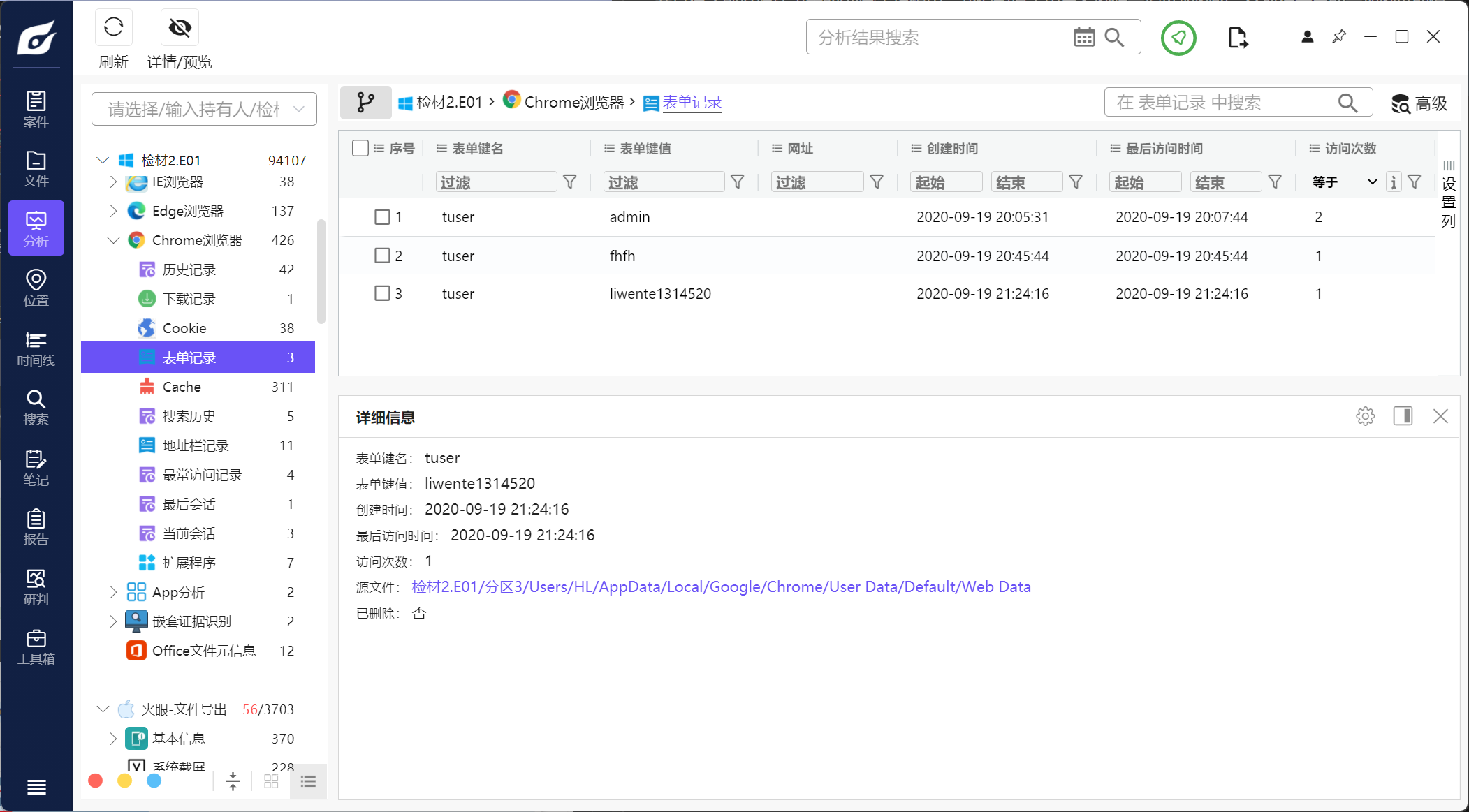The width and height of the screenshot is (1469, 812).
Task: Check the checkbox for row 3 liwente1314520
Action: pos(382,293)
